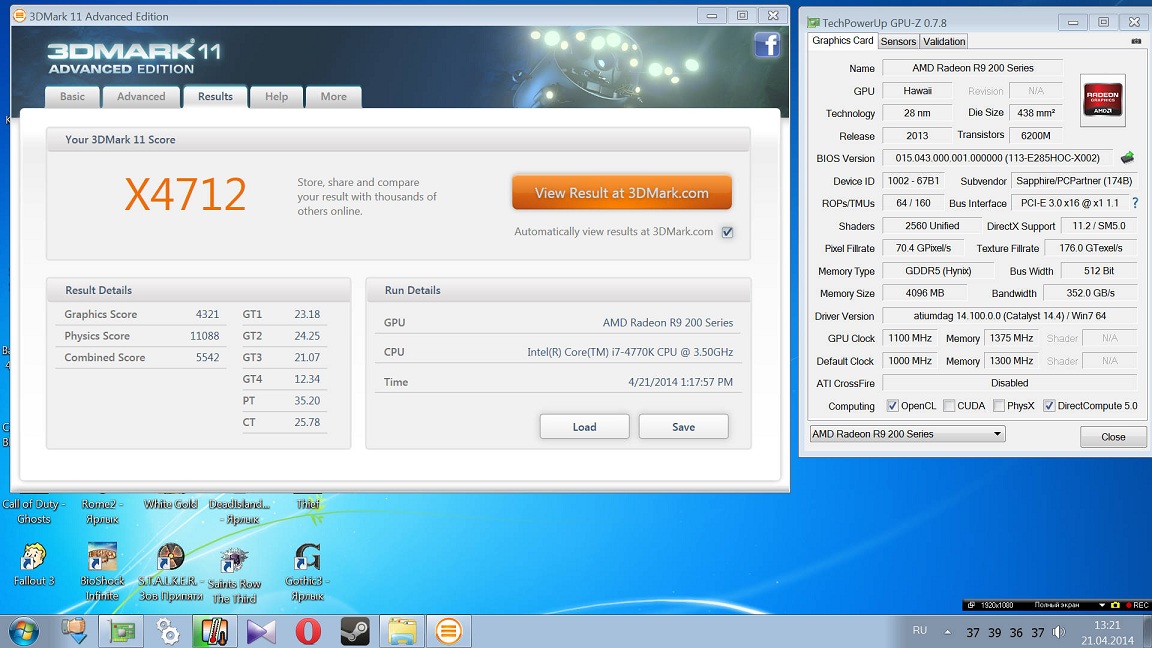Image resolution: width=1152 pixels, height=648 pixels.
Task: Click the GT4 result 12.34
Action: 307,379
